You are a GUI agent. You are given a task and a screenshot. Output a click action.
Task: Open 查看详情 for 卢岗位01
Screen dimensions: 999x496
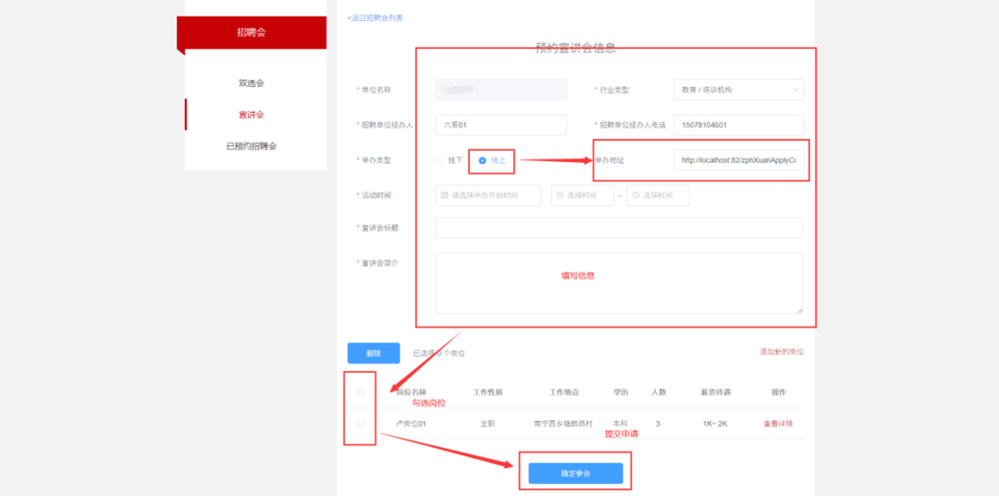(778, 423)
